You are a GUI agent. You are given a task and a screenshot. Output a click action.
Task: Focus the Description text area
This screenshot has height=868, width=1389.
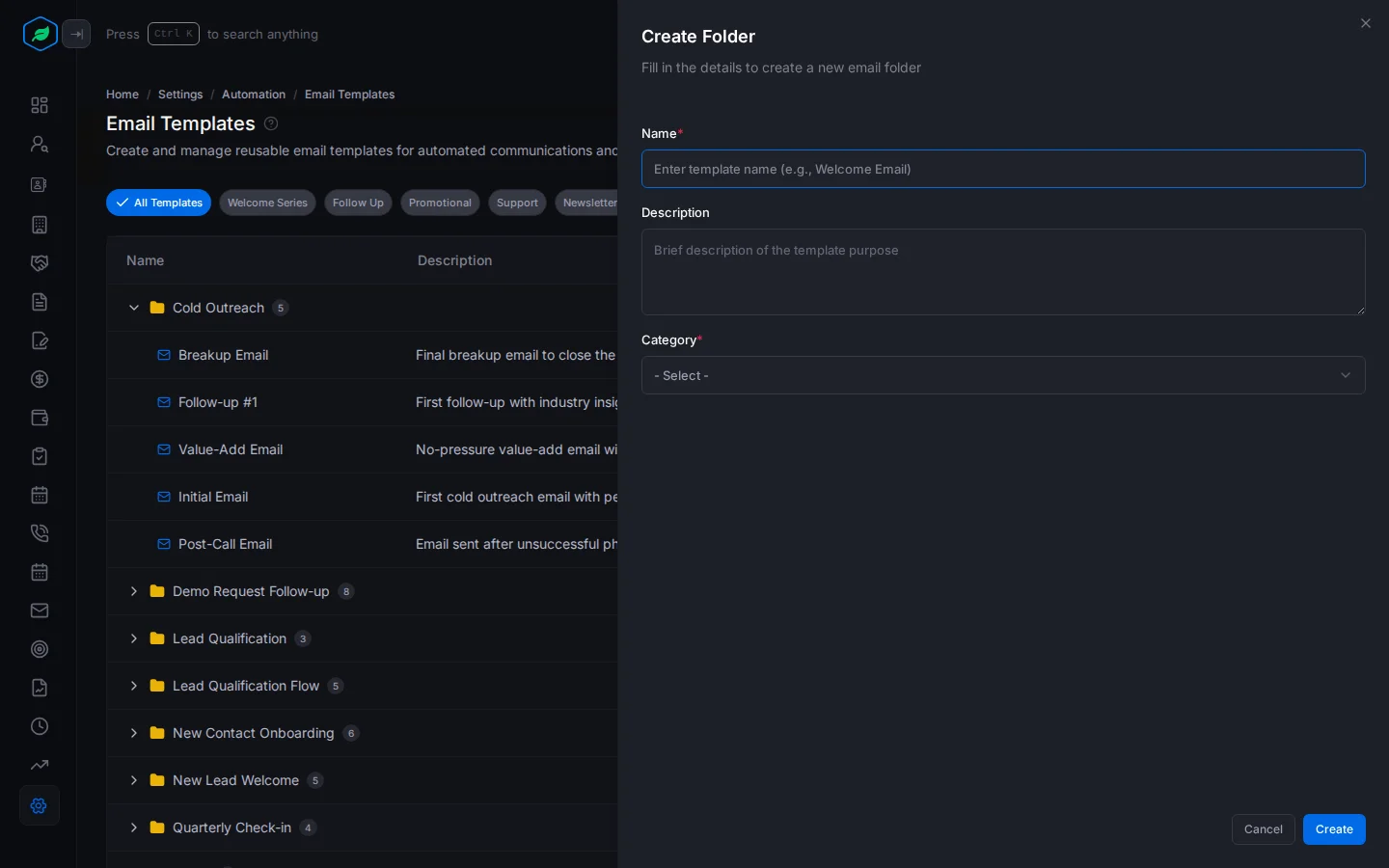click(1003, 272)
